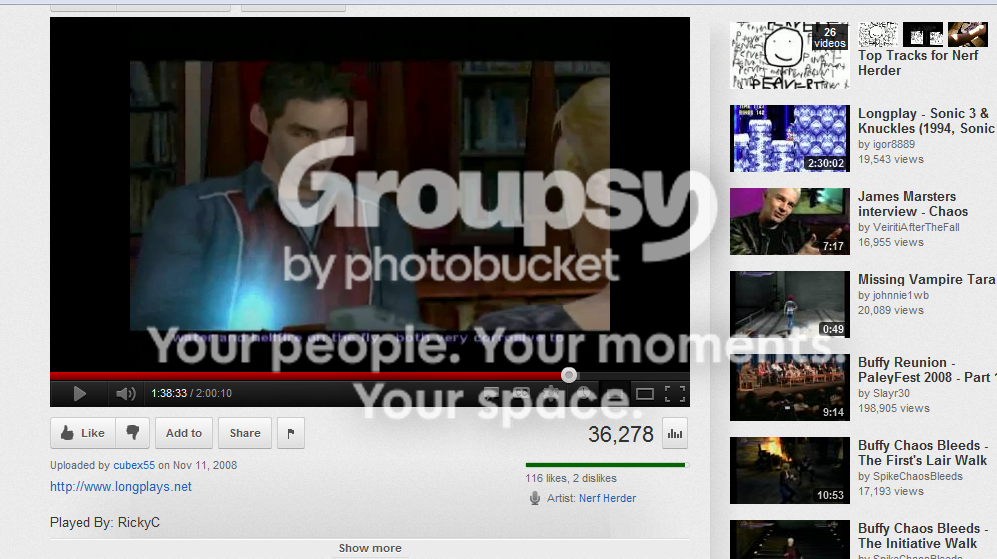The width and height of the screenshot is (997, 559).
Task: Click the Watch Later clock icon
Action: pyautogui.click(x=584, y=394)
